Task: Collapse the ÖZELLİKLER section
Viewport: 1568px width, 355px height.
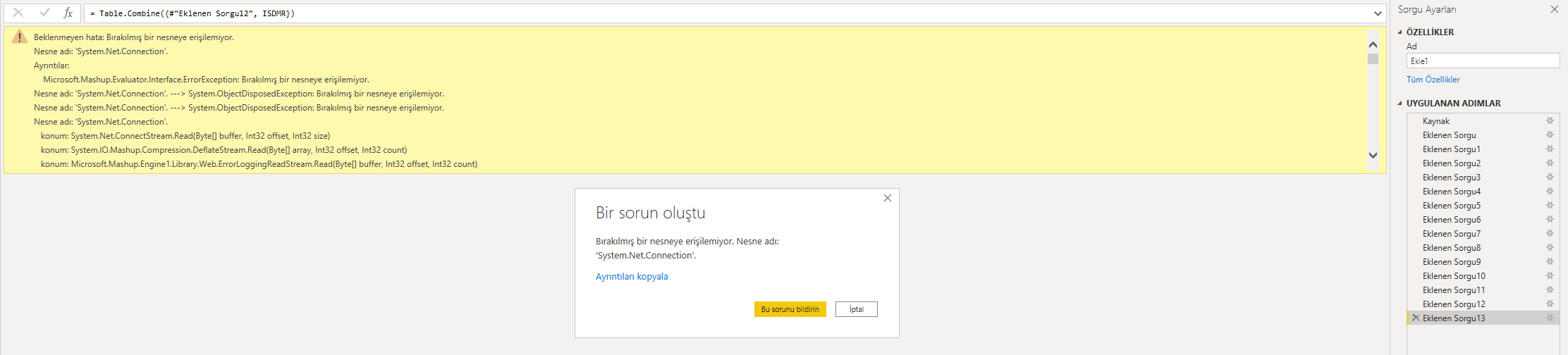Action: coord(1400,32)
